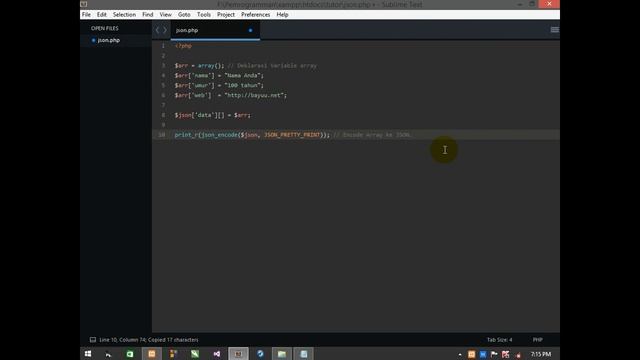Open the taskbar clock showing 7:15 PM
The image size is (640, 360).
coord(541,354)
